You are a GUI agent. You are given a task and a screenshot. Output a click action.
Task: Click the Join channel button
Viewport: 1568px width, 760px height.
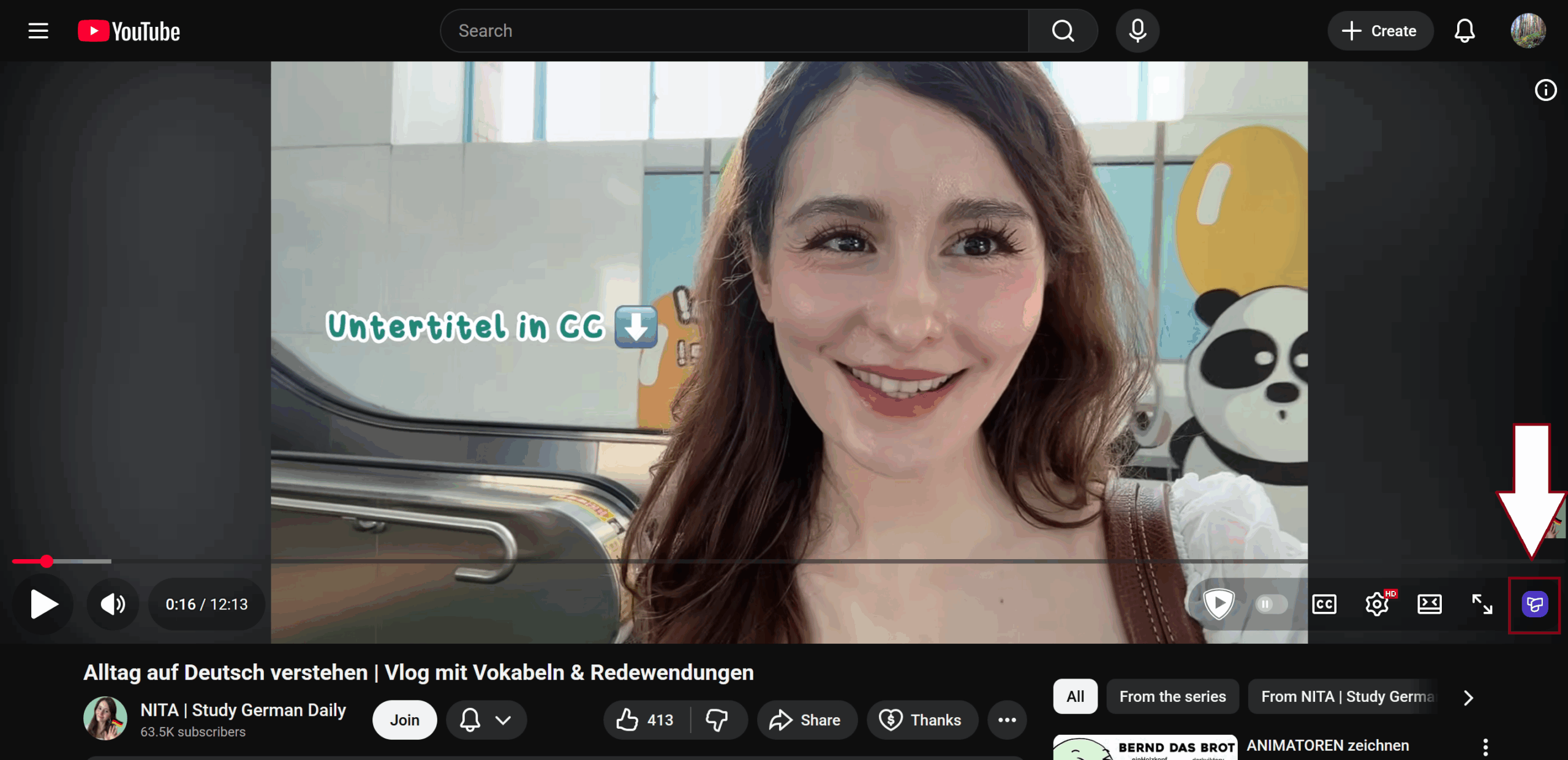coord(404,720)
